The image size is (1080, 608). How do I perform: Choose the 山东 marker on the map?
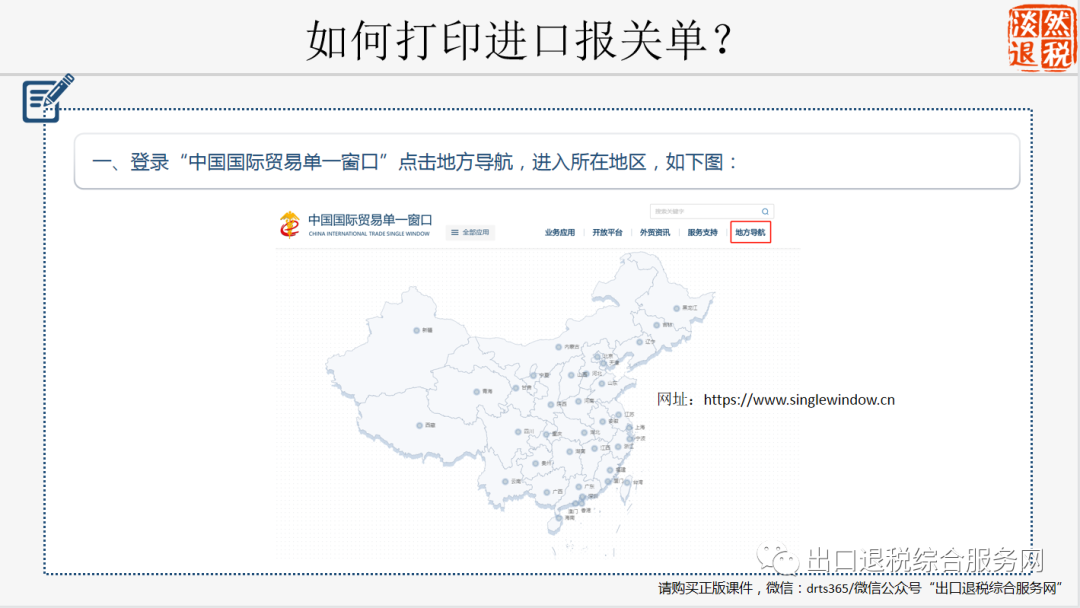(601, 384)
